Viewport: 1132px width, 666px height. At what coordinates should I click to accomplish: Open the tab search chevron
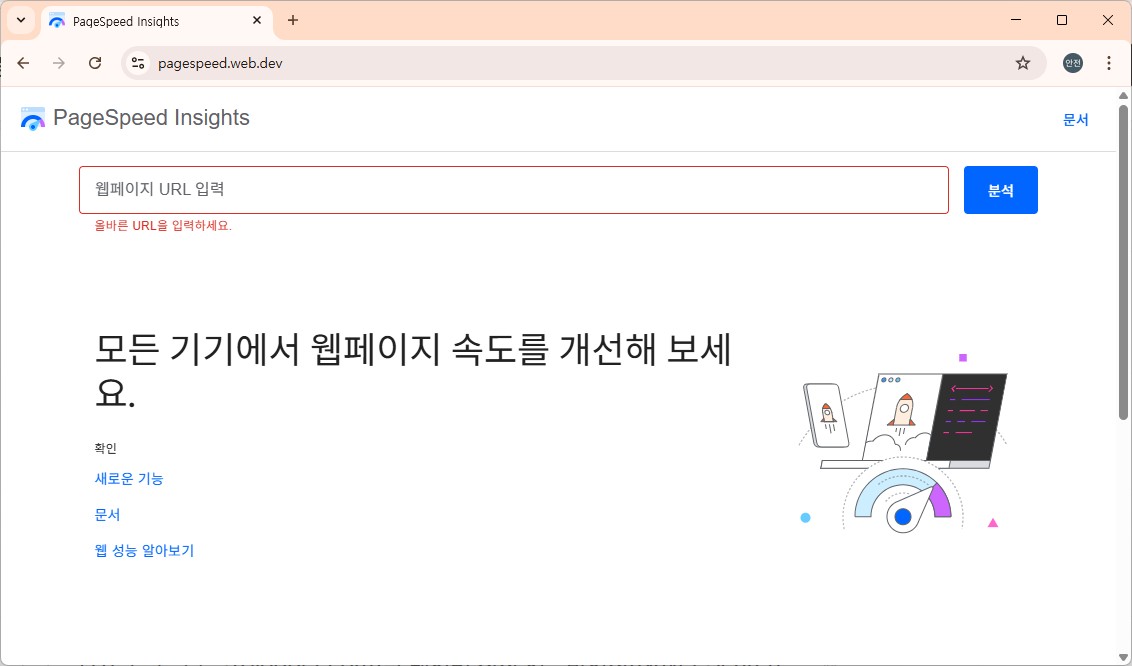(21, 20)
